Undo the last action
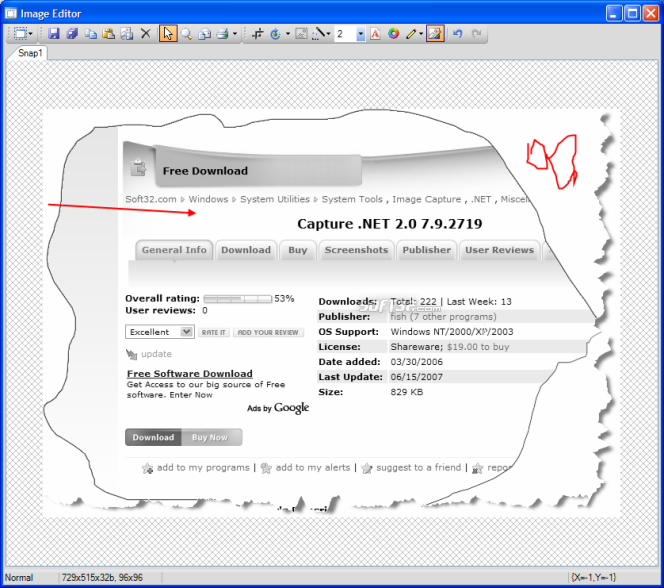664x588 pixels. tap(457, 33)
